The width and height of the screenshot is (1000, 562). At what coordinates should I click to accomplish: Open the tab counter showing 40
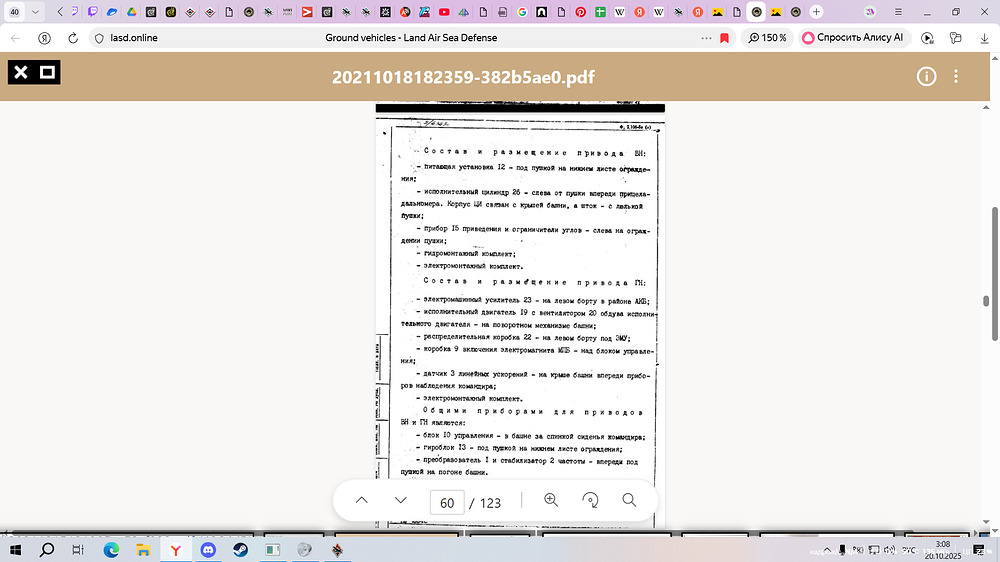(x=14, y=12)
